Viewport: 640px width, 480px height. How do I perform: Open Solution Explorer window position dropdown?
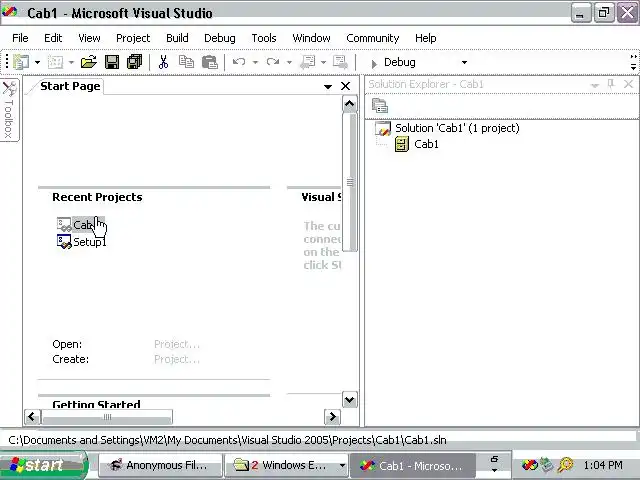(x=595, y=85)
